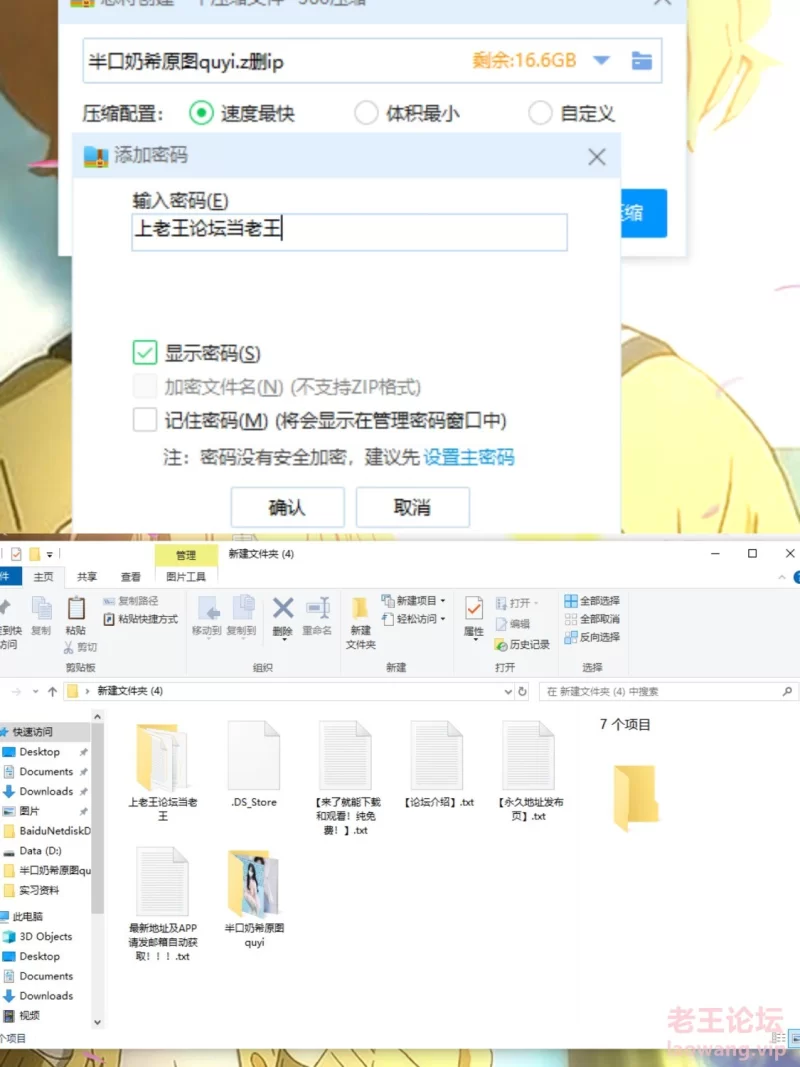The image size is (800, 1067).
Task: Click the 移动到 ribbon icon
Action: (x=206, y=616)
